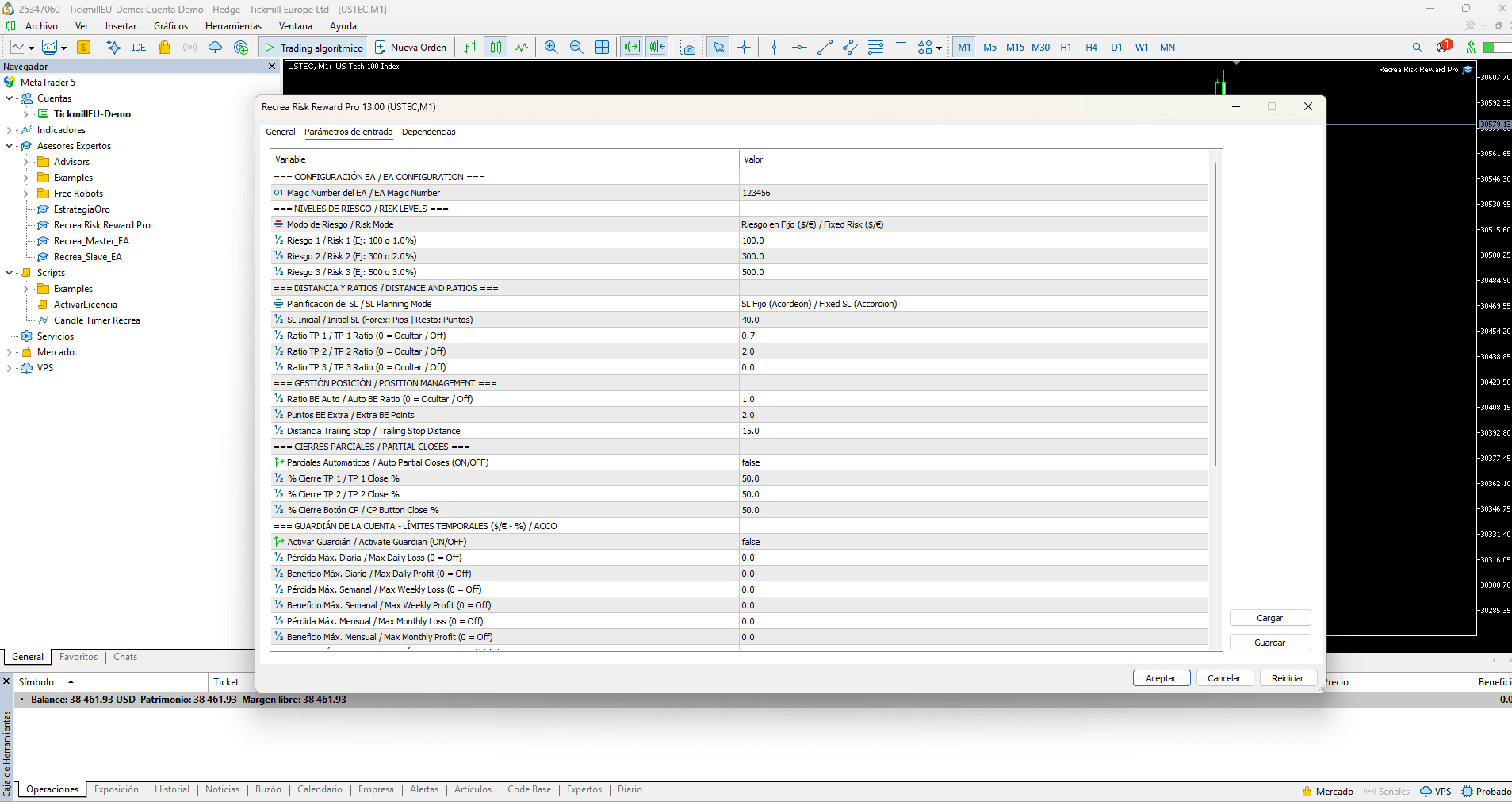
Task: Click the market shopping bag icon
Action: click(x=164, y=48)
